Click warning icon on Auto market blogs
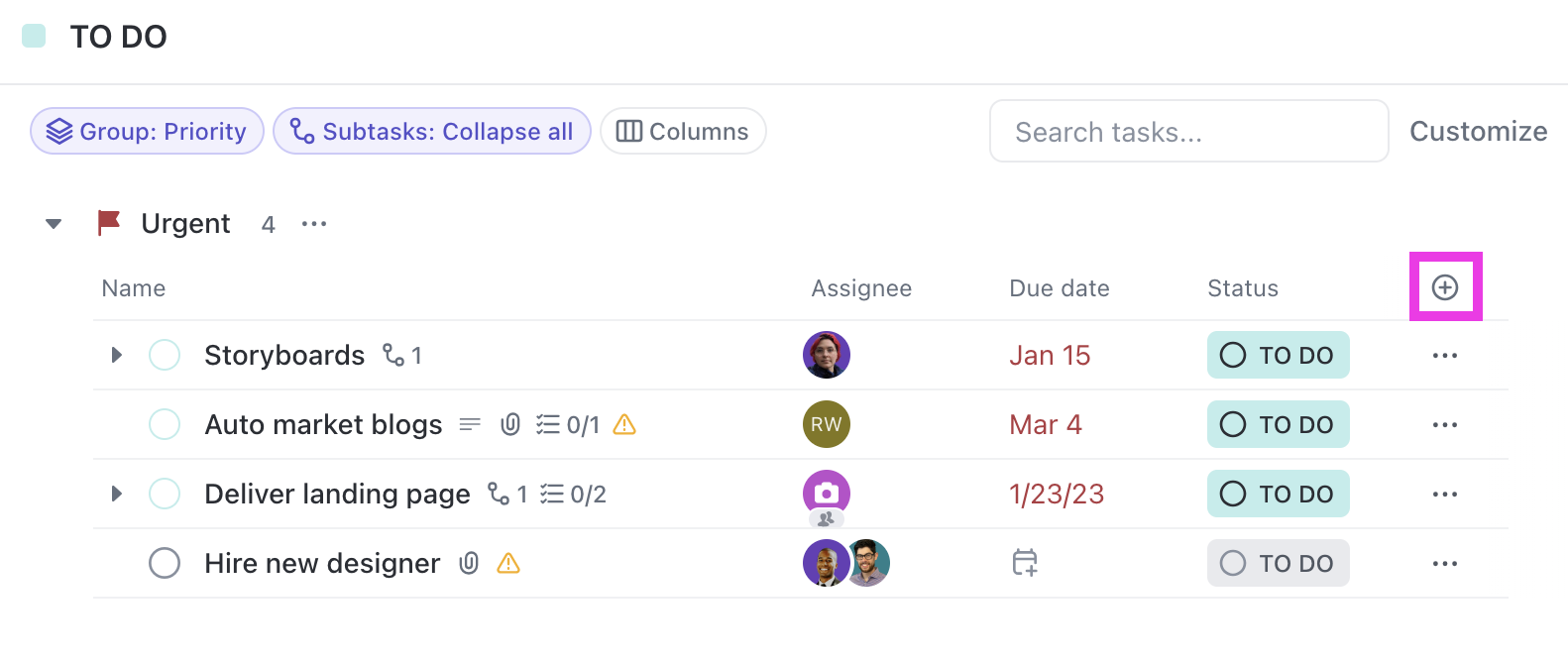Viewport: 1568px width, 664px height. click(624, 425)
